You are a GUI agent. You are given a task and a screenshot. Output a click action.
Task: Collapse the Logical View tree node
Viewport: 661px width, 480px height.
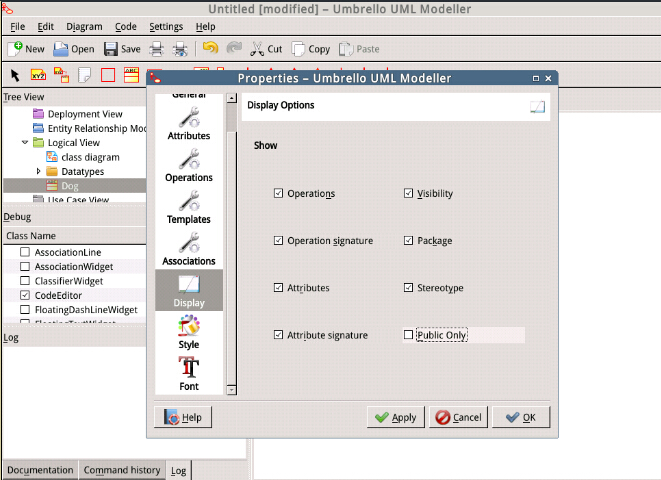25,142
